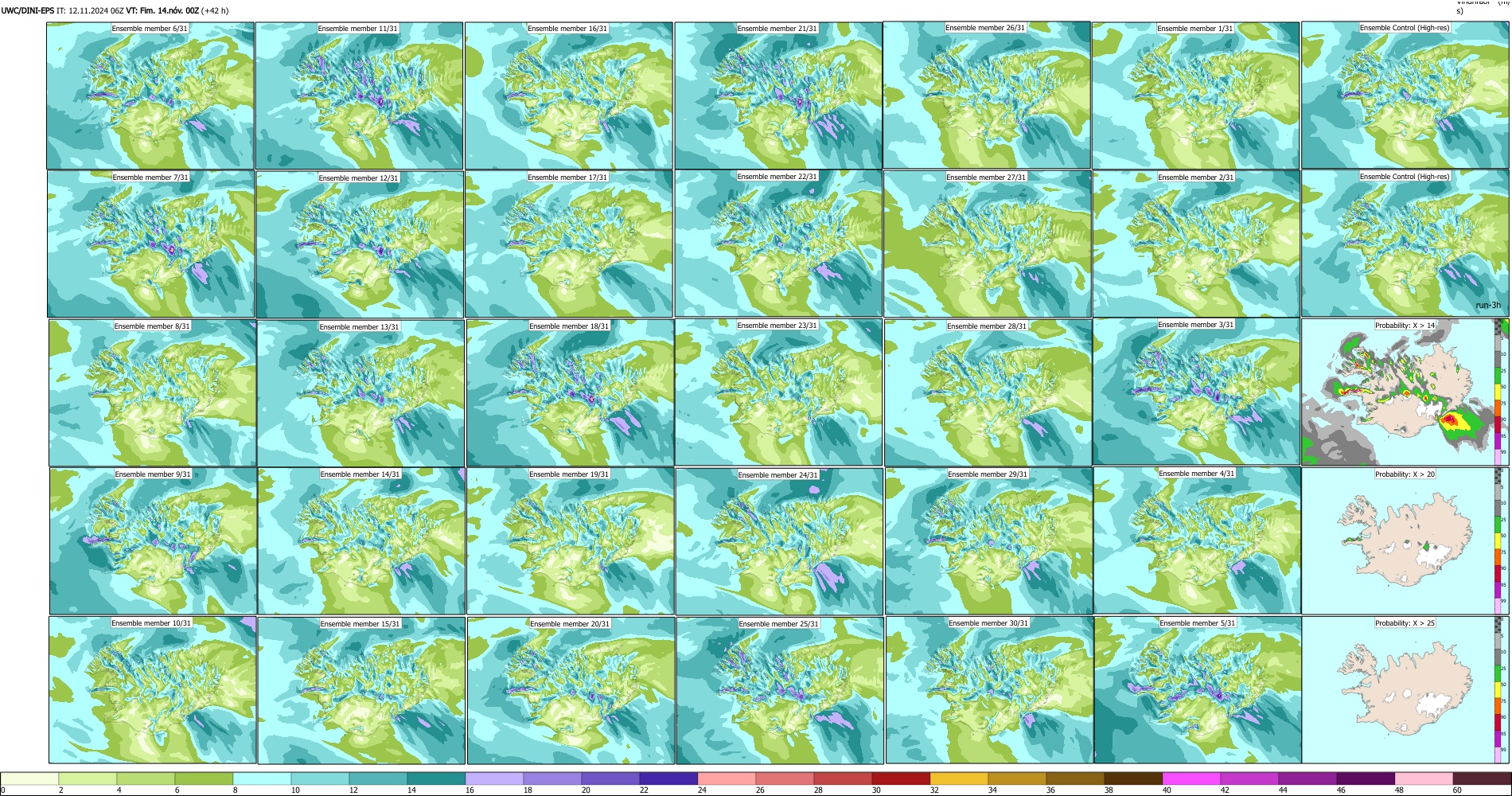Open Ensemble member 21/31 forecast panel
The height and width of the screenshot is (796, 1512).
coord(778,96)
